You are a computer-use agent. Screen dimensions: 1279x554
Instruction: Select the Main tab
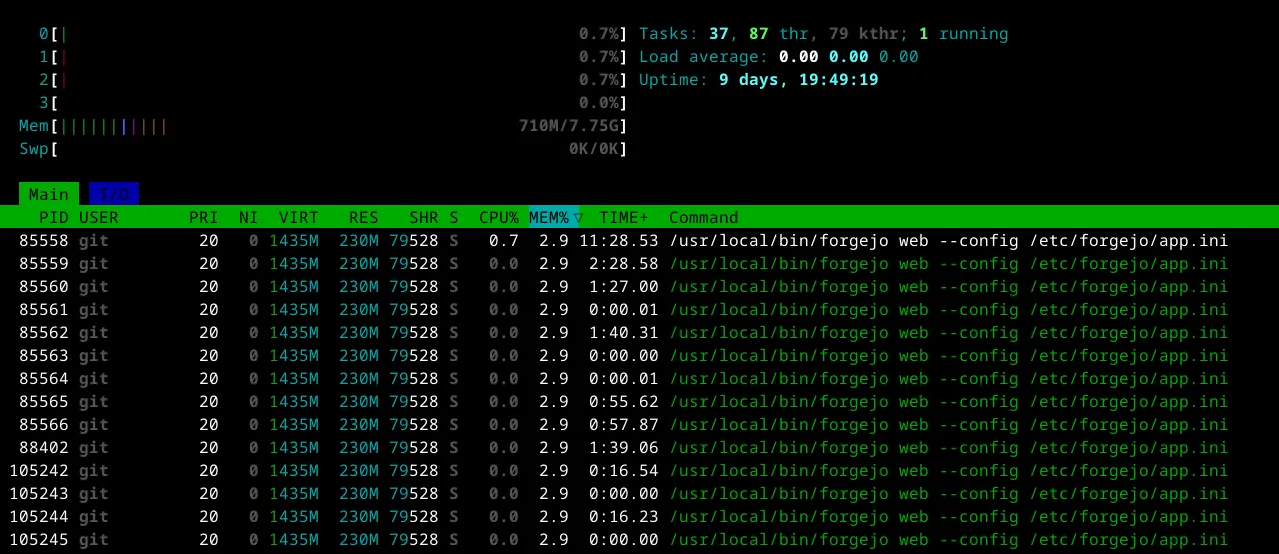pyautogui.click(x=48, y=194)
